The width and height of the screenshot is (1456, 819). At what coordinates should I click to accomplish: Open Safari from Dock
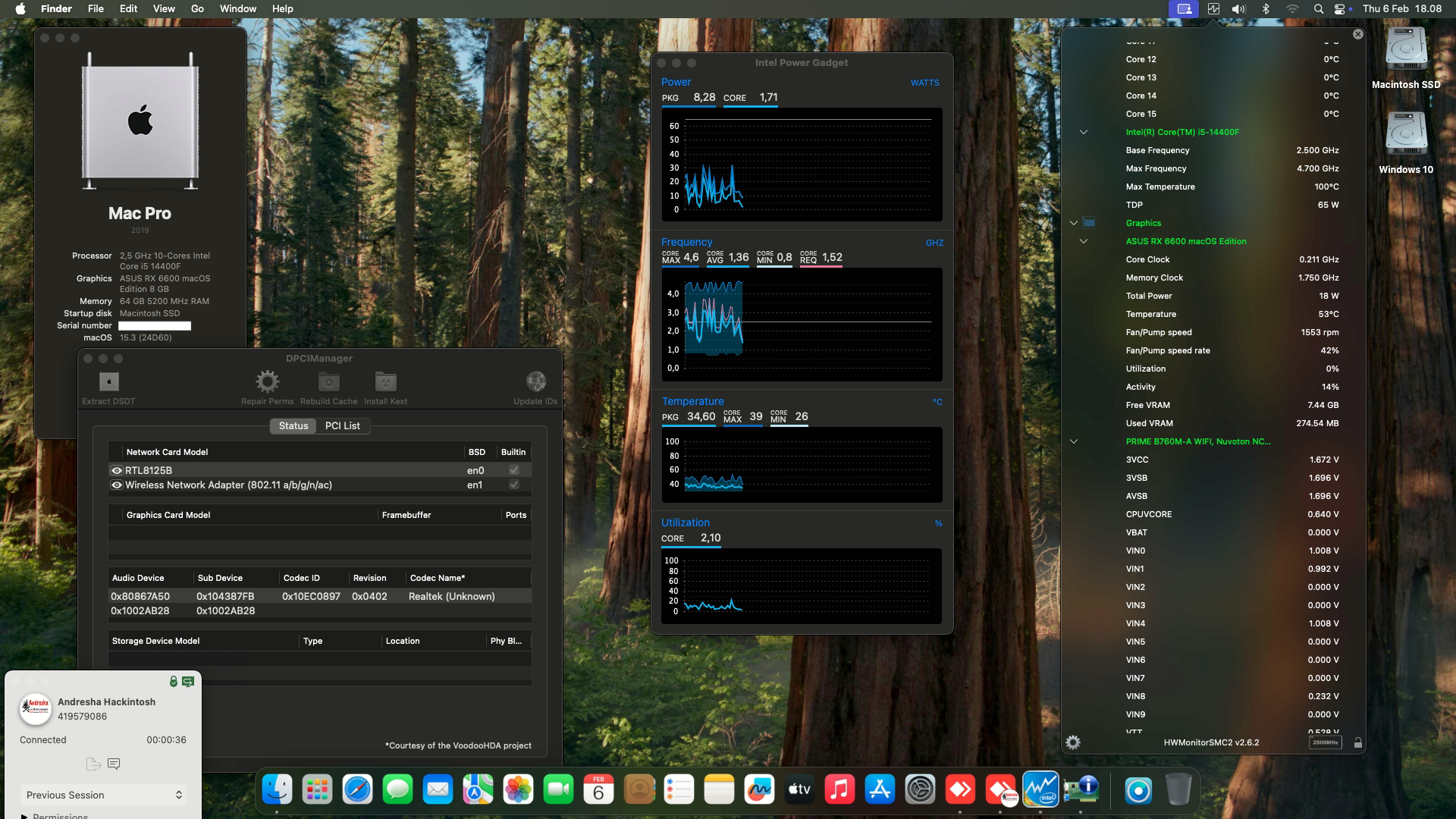coord(357,790)
